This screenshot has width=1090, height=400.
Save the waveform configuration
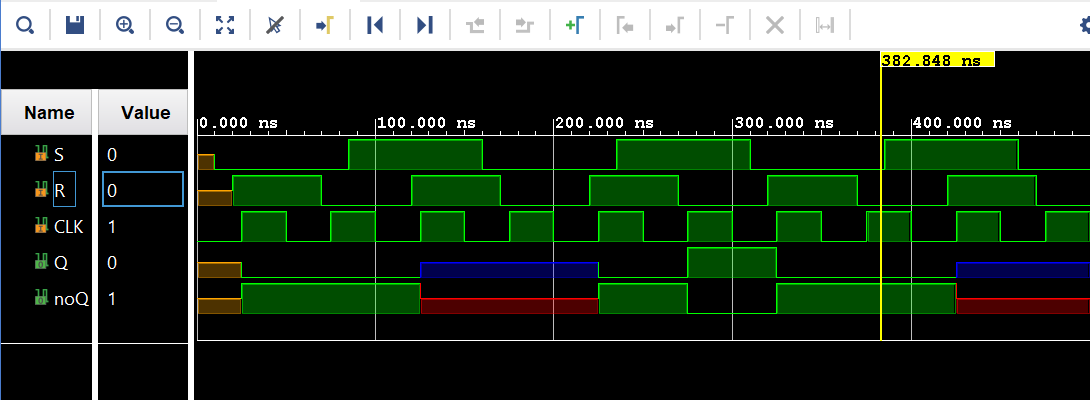click(x=74, y=26)
